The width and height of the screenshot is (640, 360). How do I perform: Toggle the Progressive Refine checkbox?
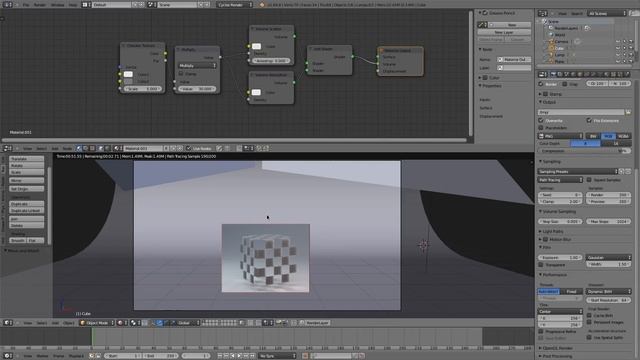[x=541, y=331]
